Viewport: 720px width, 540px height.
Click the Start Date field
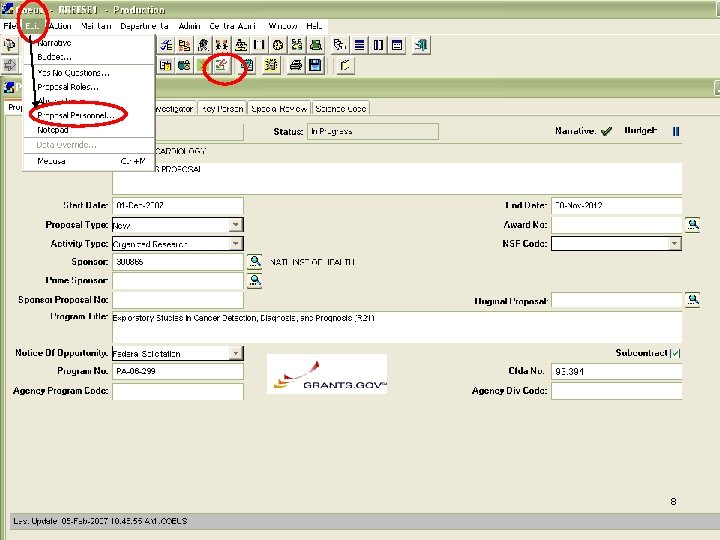pyautogui.click(x=178, y=206)
